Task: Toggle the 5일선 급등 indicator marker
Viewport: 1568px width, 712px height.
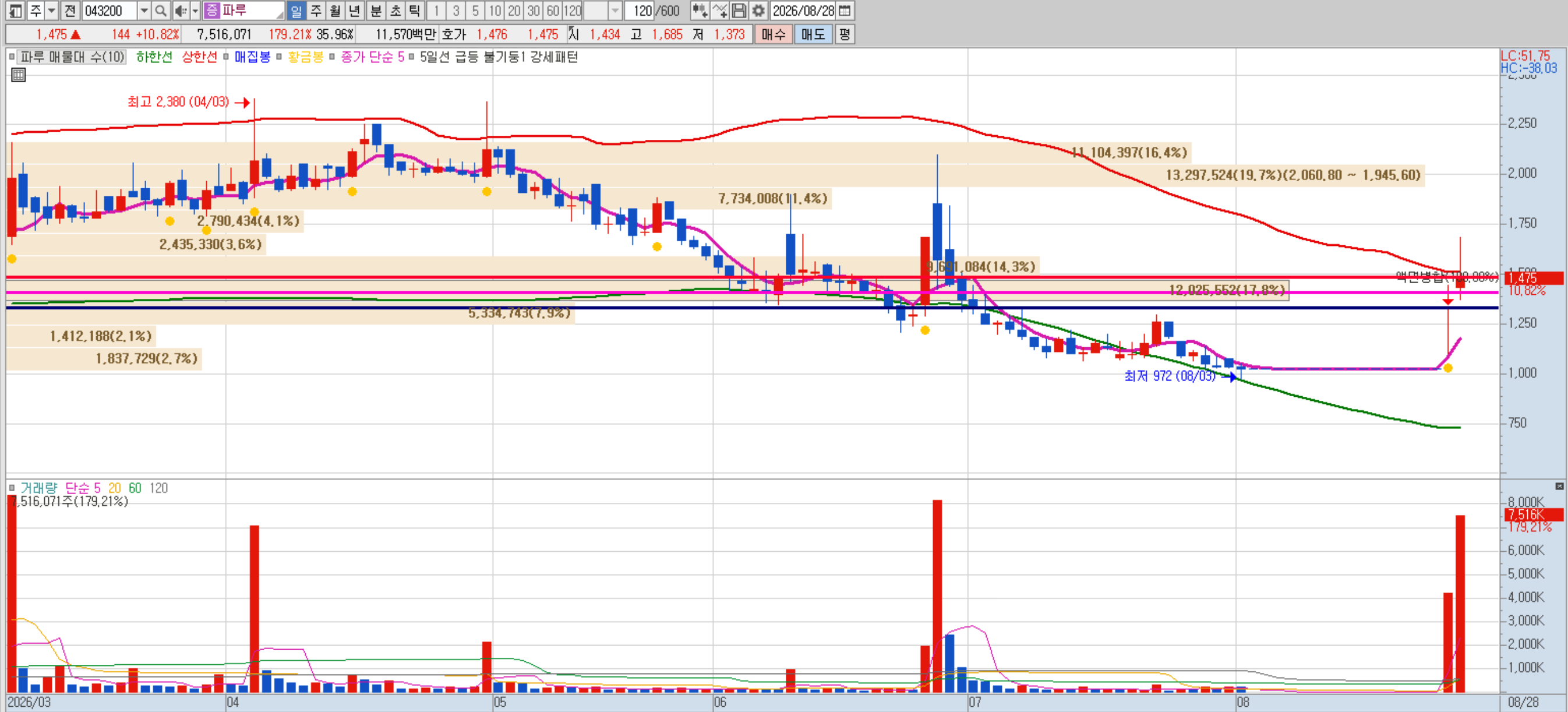Action: pyautogui.click(x=411, y=57)
